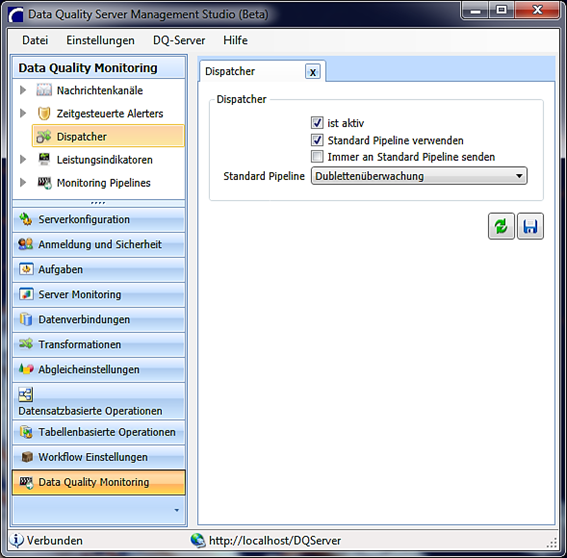
Task: Click the green refresh arrows icon
Action: pos(501,226)
